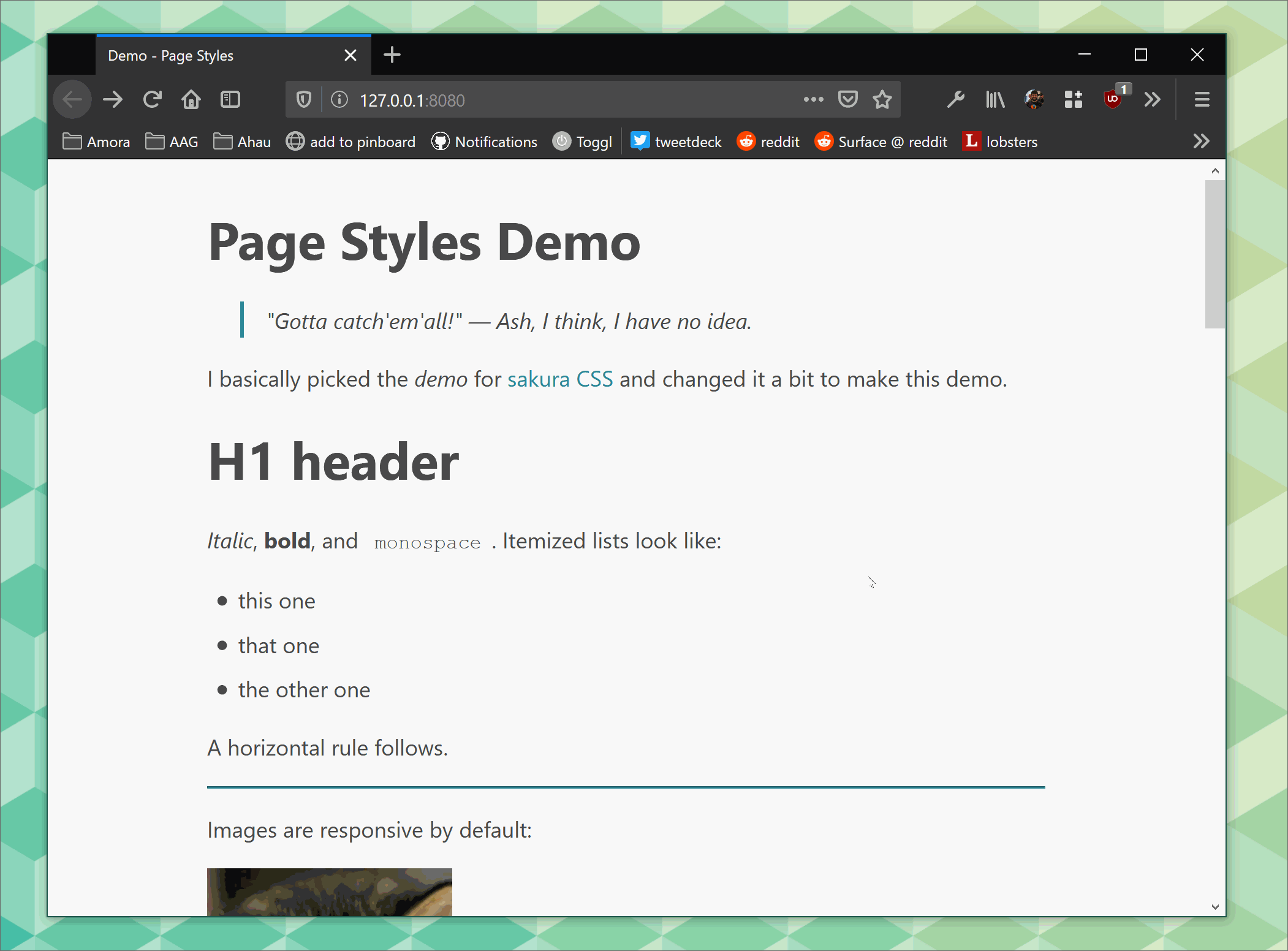Image resolution: width=1288 pixels, height=951 pixels.
Task: Click the vertical scrollbar thumb
Action: [1214, 254]
